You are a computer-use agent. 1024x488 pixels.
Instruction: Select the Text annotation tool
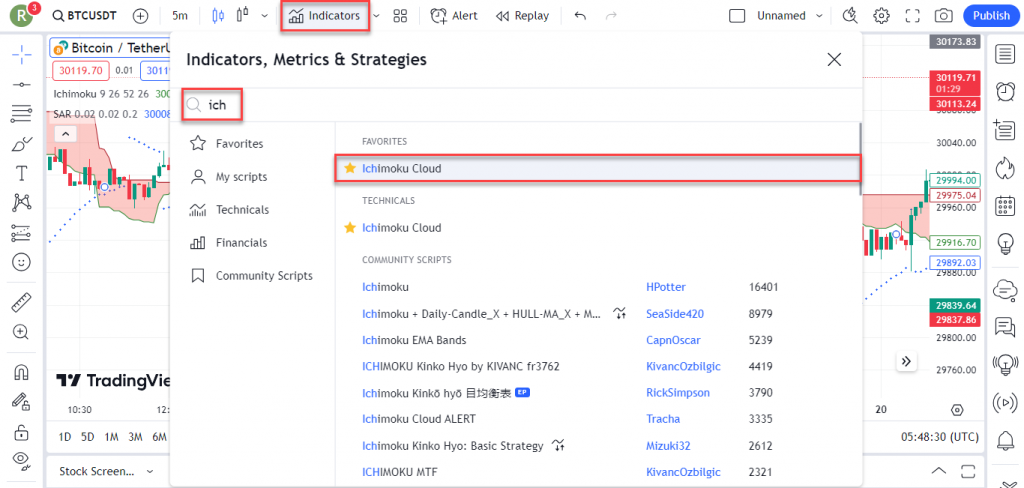click(x=22, y=173)
